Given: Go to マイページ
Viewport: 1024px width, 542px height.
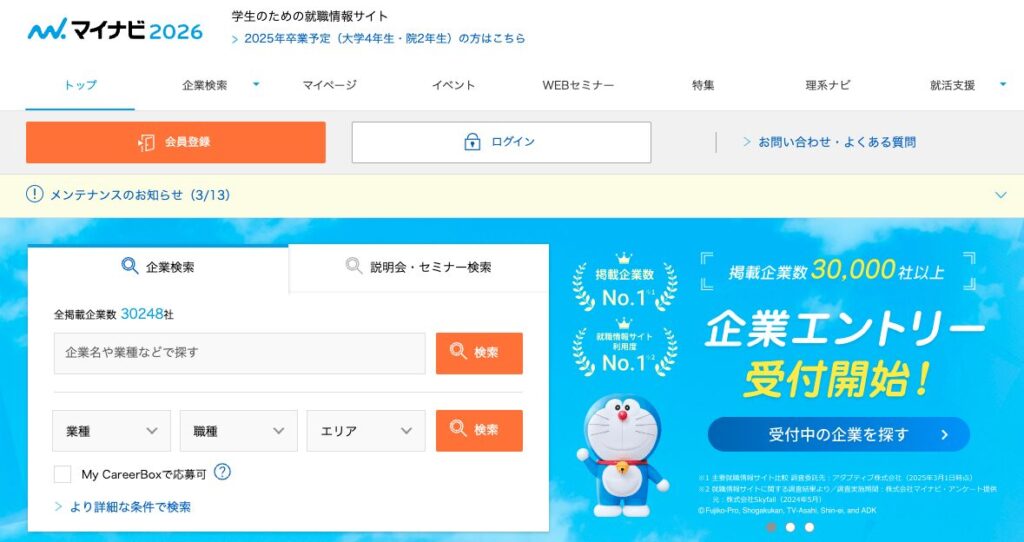Looking at the screenshot, I should (329, 85).
